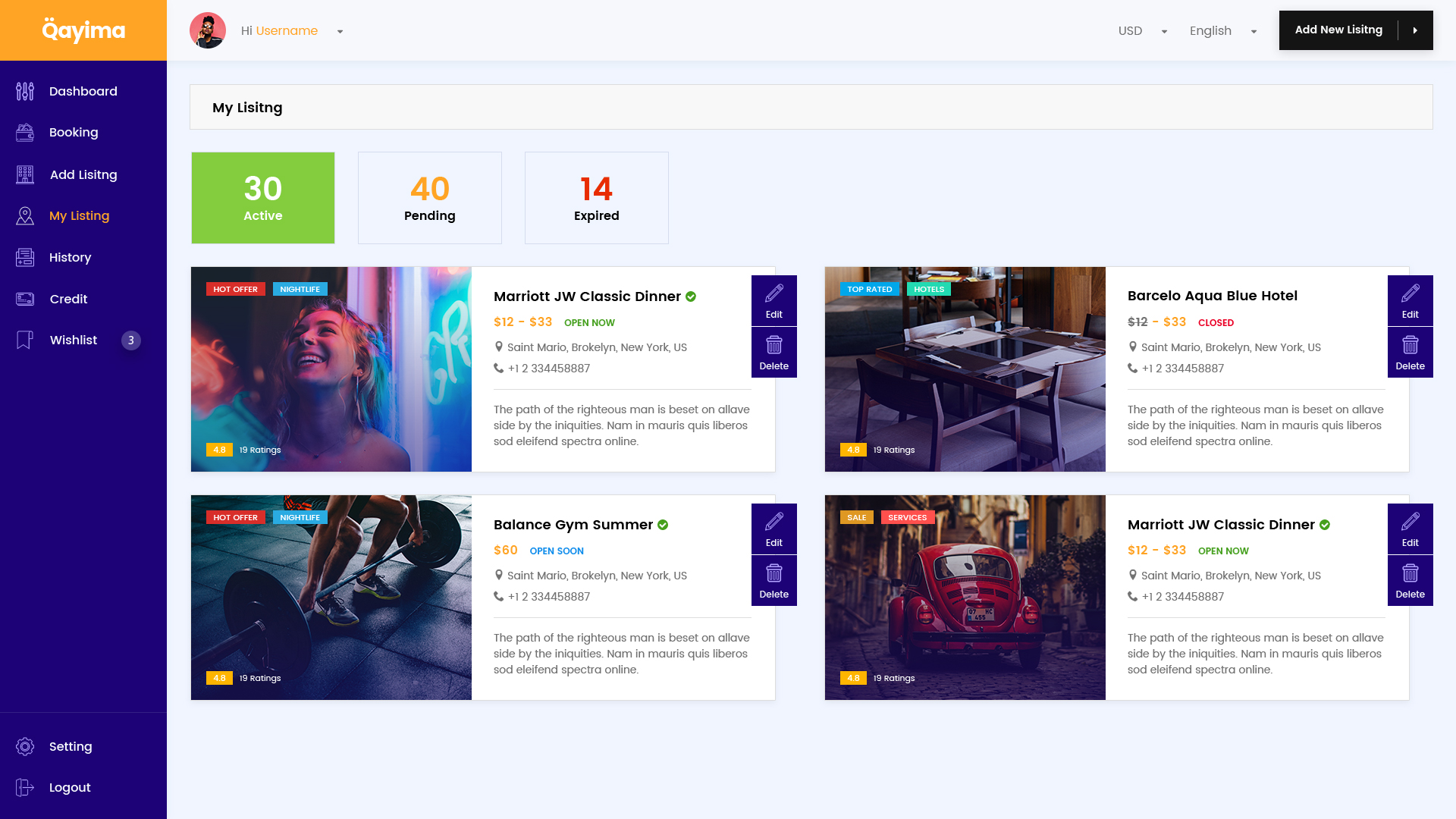Open the English language selector
Screen dimensions: 1456x819
(1222, 31)
